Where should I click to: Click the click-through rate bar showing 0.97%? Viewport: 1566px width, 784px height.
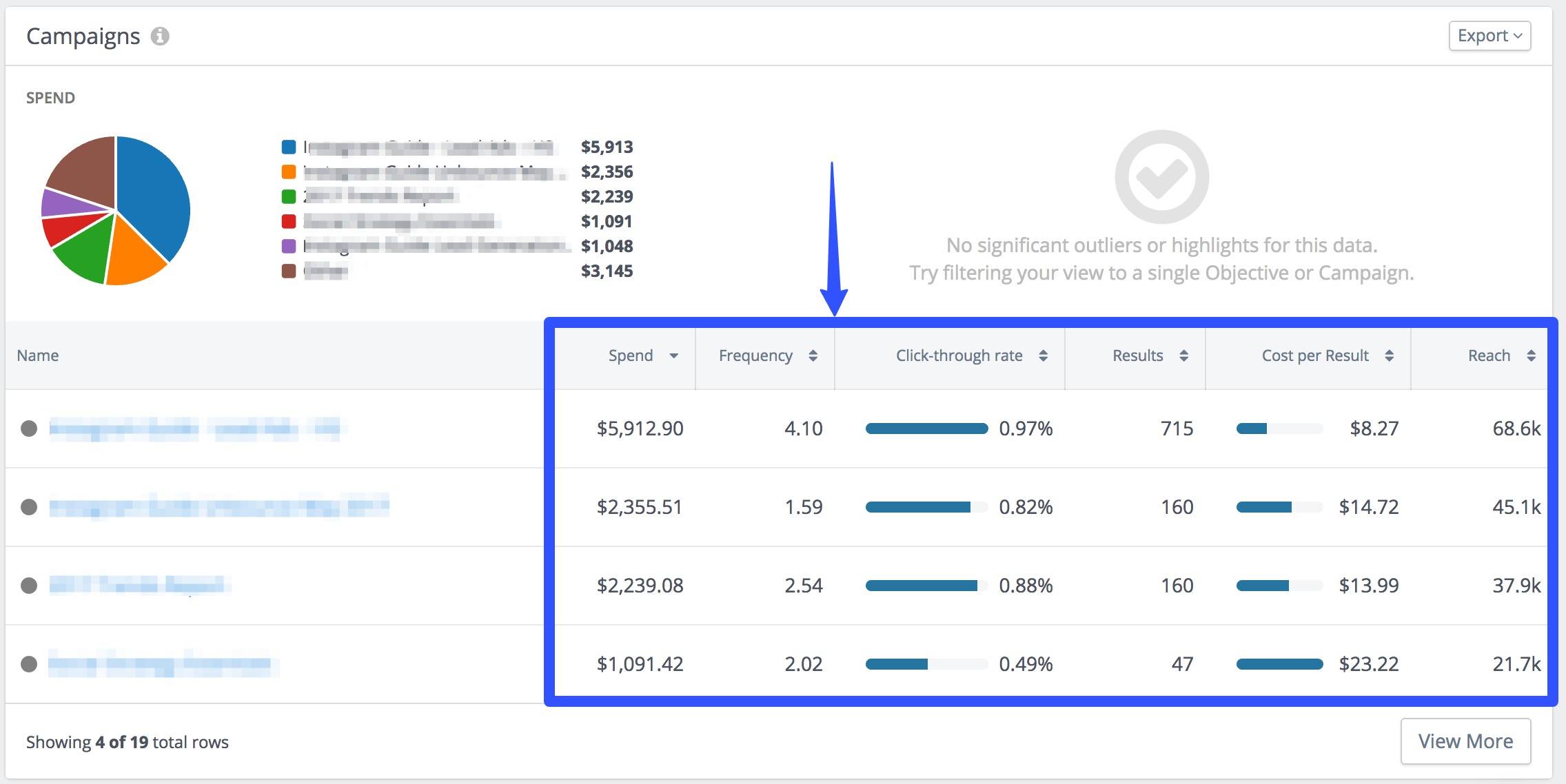click(926, 429)
